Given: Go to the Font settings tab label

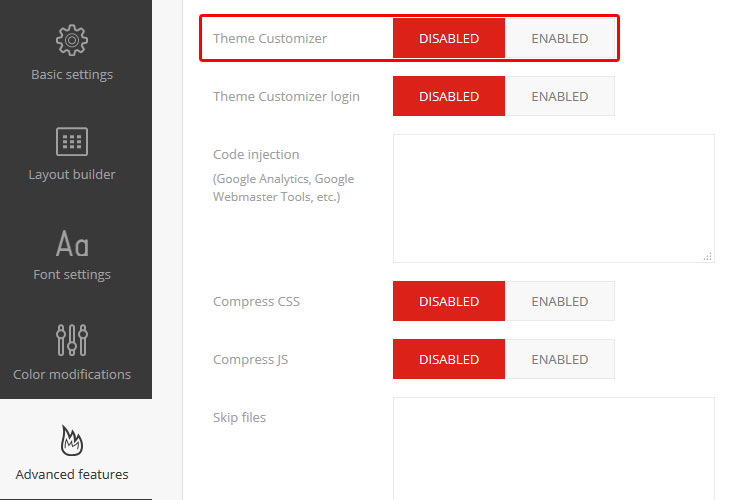Looking at the screenshot, I should 72,274.
